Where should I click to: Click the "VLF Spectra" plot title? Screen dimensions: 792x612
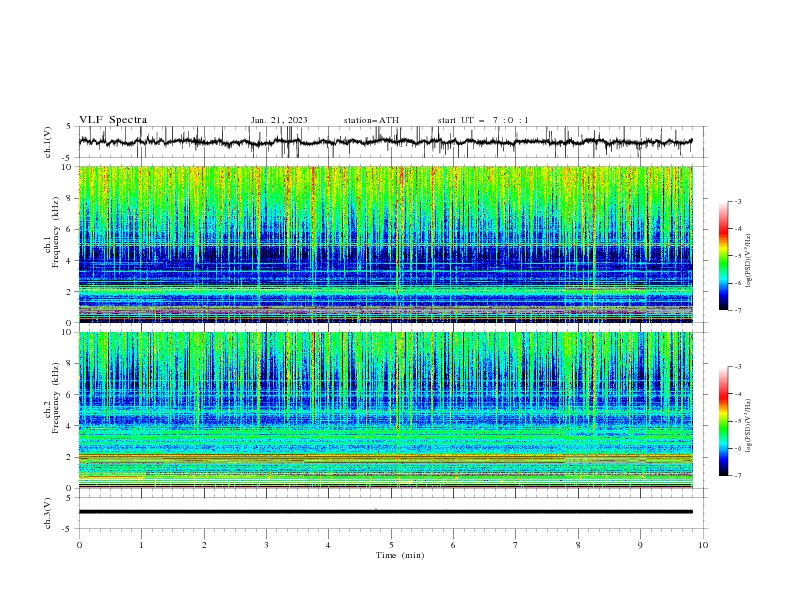(113, 120)
